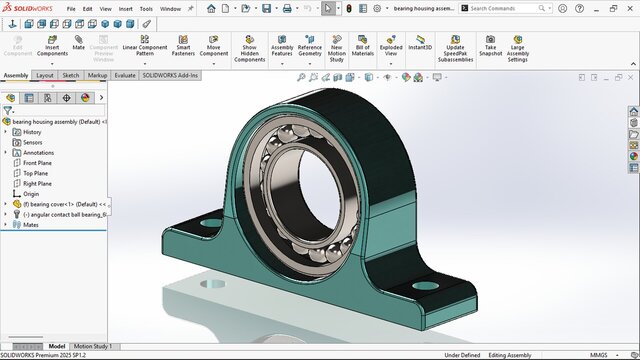
Task: Open the Edit menu
Action: 87,9
